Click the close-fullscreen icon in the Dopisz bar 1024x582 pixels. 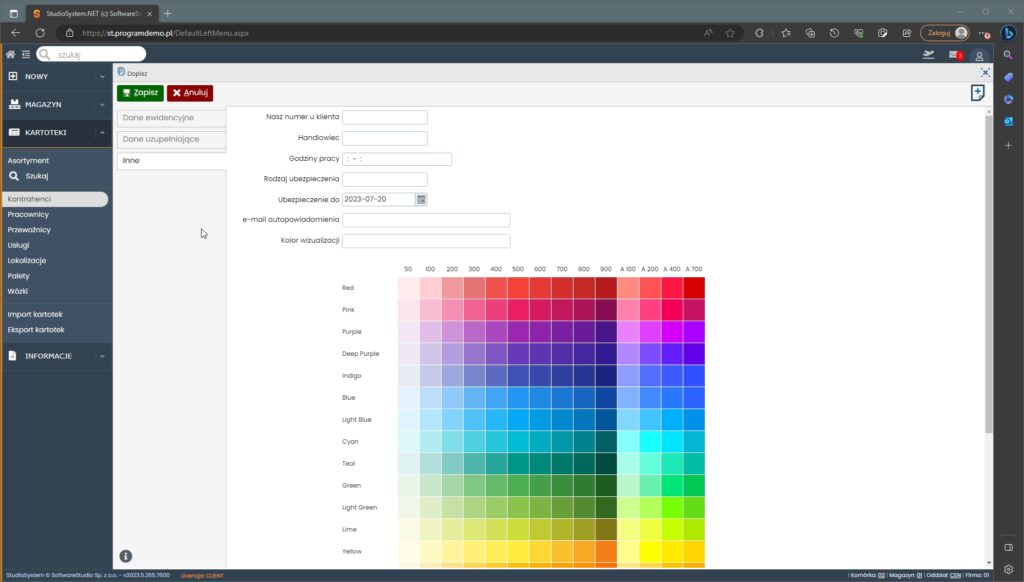pyautogui.click(x=985, y=73)
